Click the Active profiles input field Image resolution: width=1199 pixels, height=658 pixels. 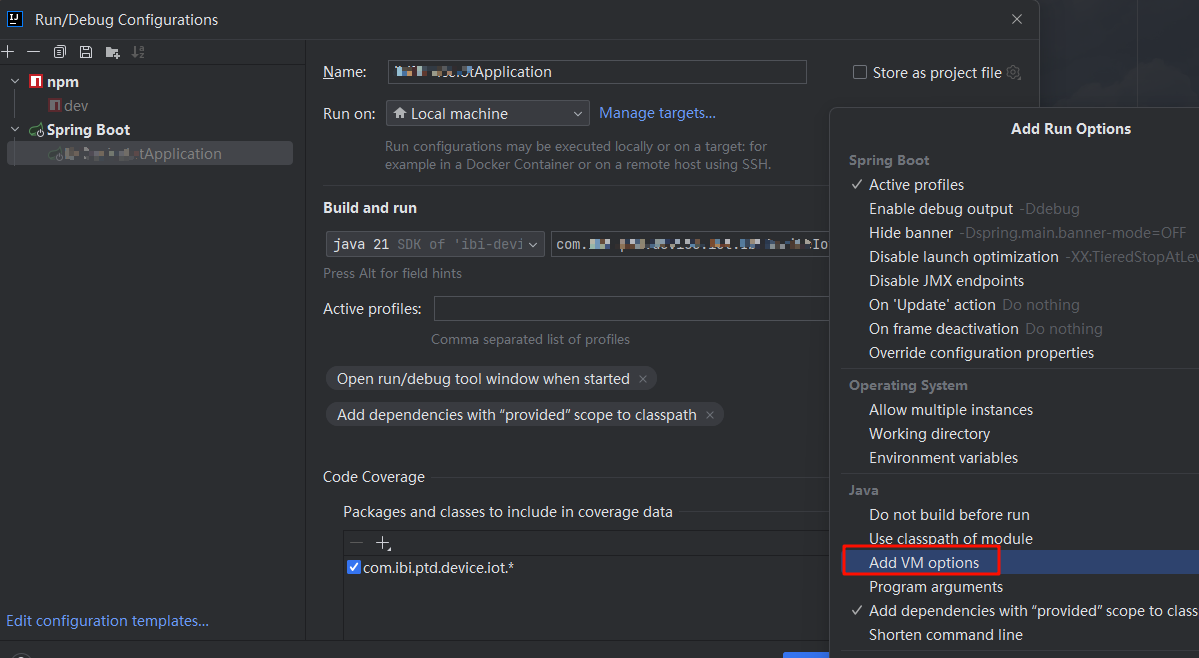(632, 309)
